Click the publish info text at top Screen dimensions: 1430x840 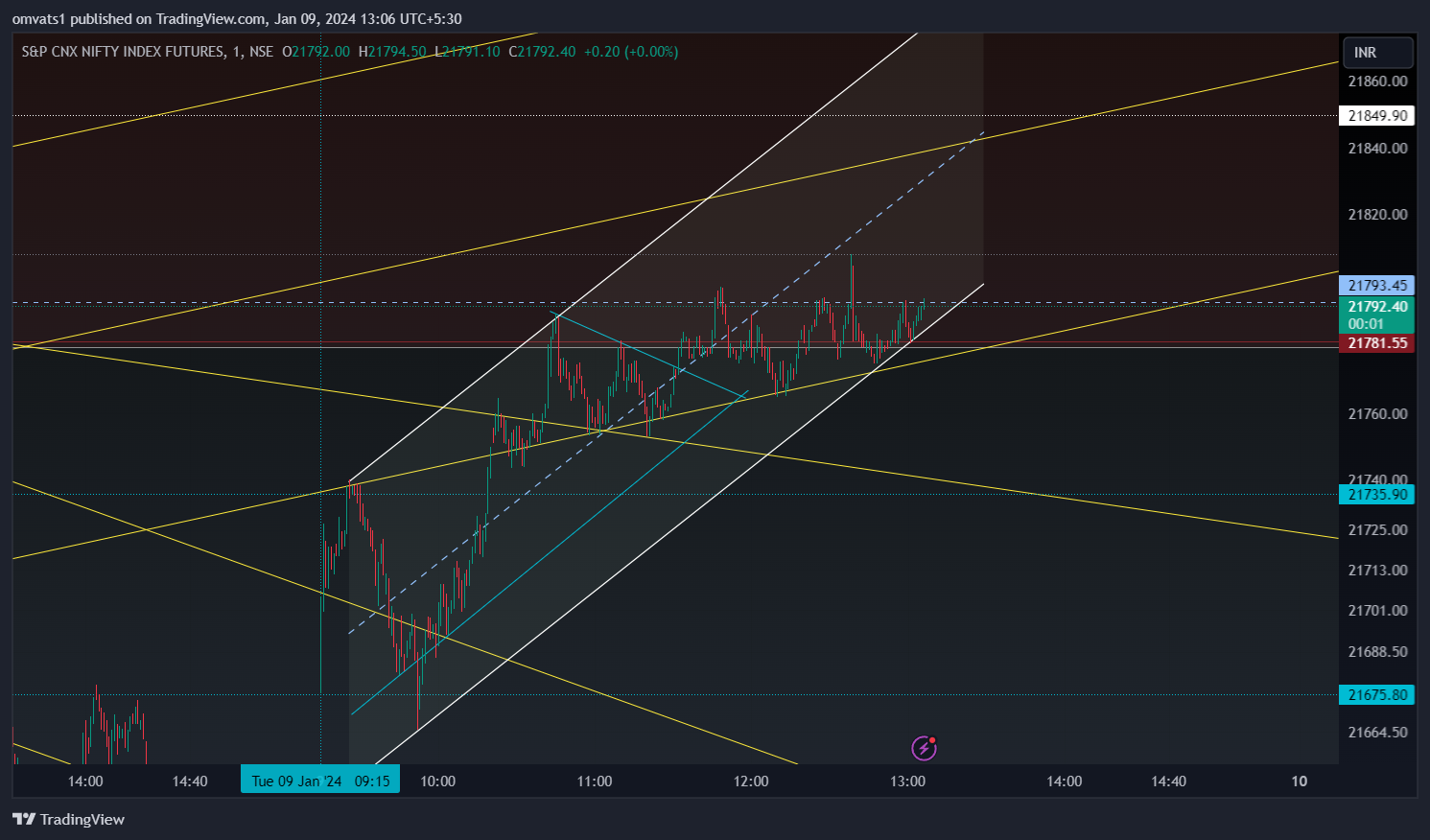tap(237, 18)
